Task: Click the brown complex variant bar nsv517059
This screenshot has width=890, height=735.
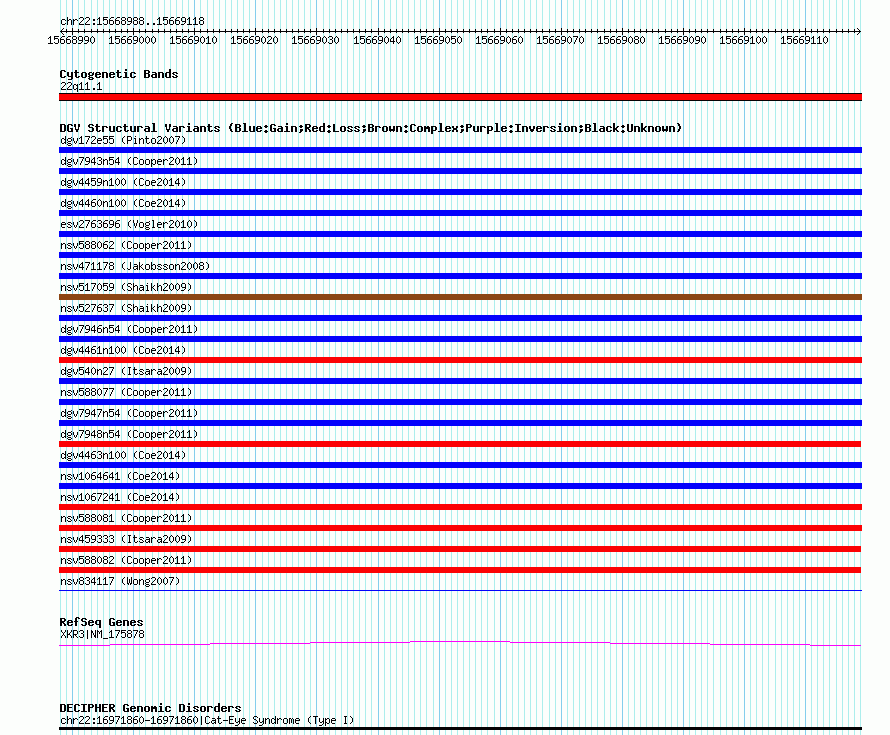Action: [460, 297]
